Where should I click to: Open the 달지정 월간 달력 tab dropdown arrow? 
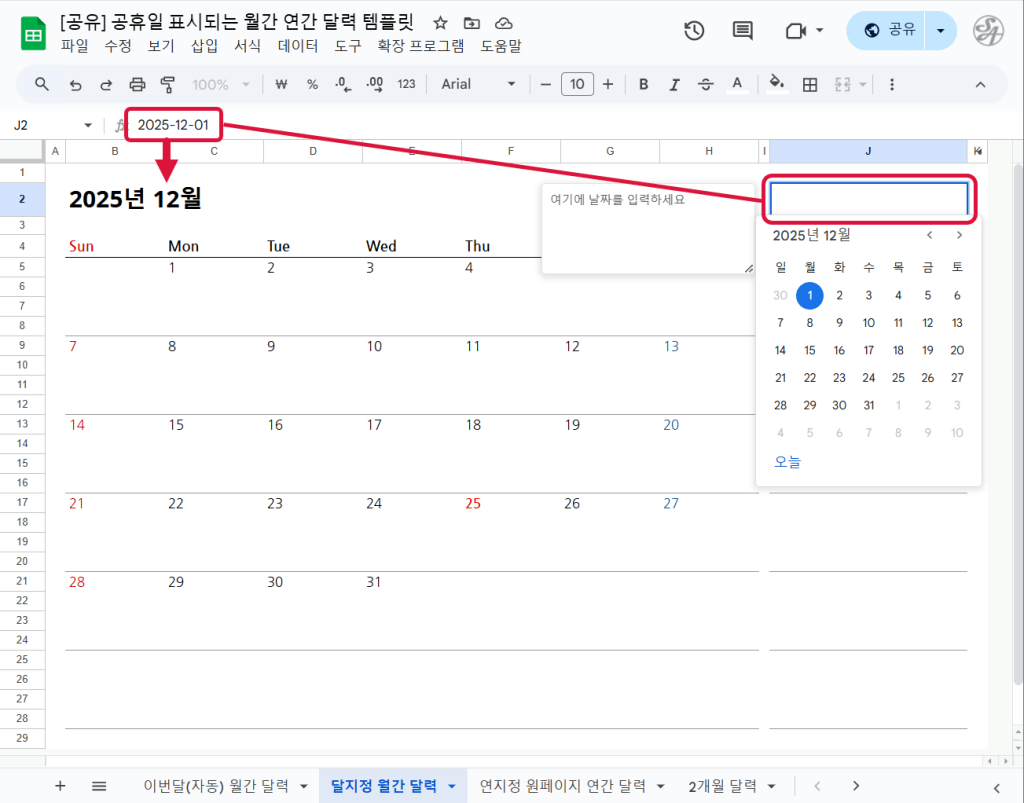[451, 787]
